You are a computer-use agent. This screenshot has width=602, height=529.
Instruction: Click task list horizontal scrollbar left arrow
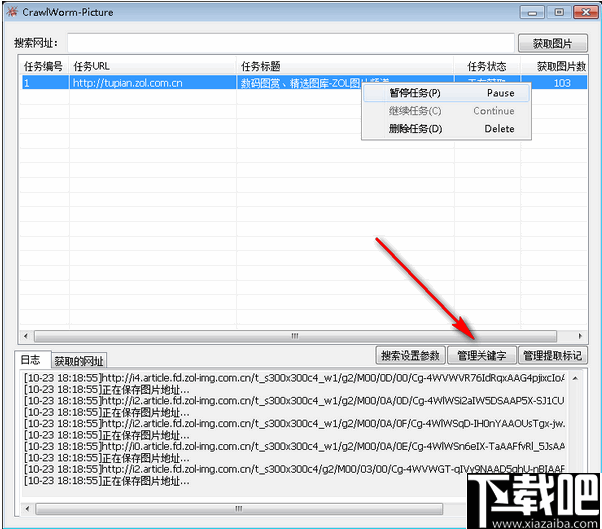[26, 336]
